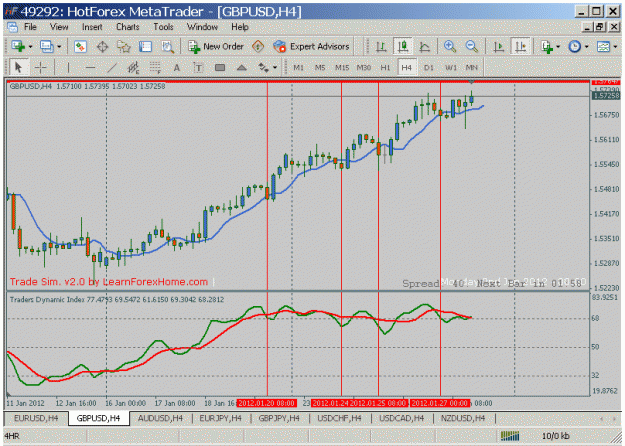Viewport: 625px width, 446px height.
Task: Launch the Strategy Tester magnifier icon
Action: tap(167, 47)
